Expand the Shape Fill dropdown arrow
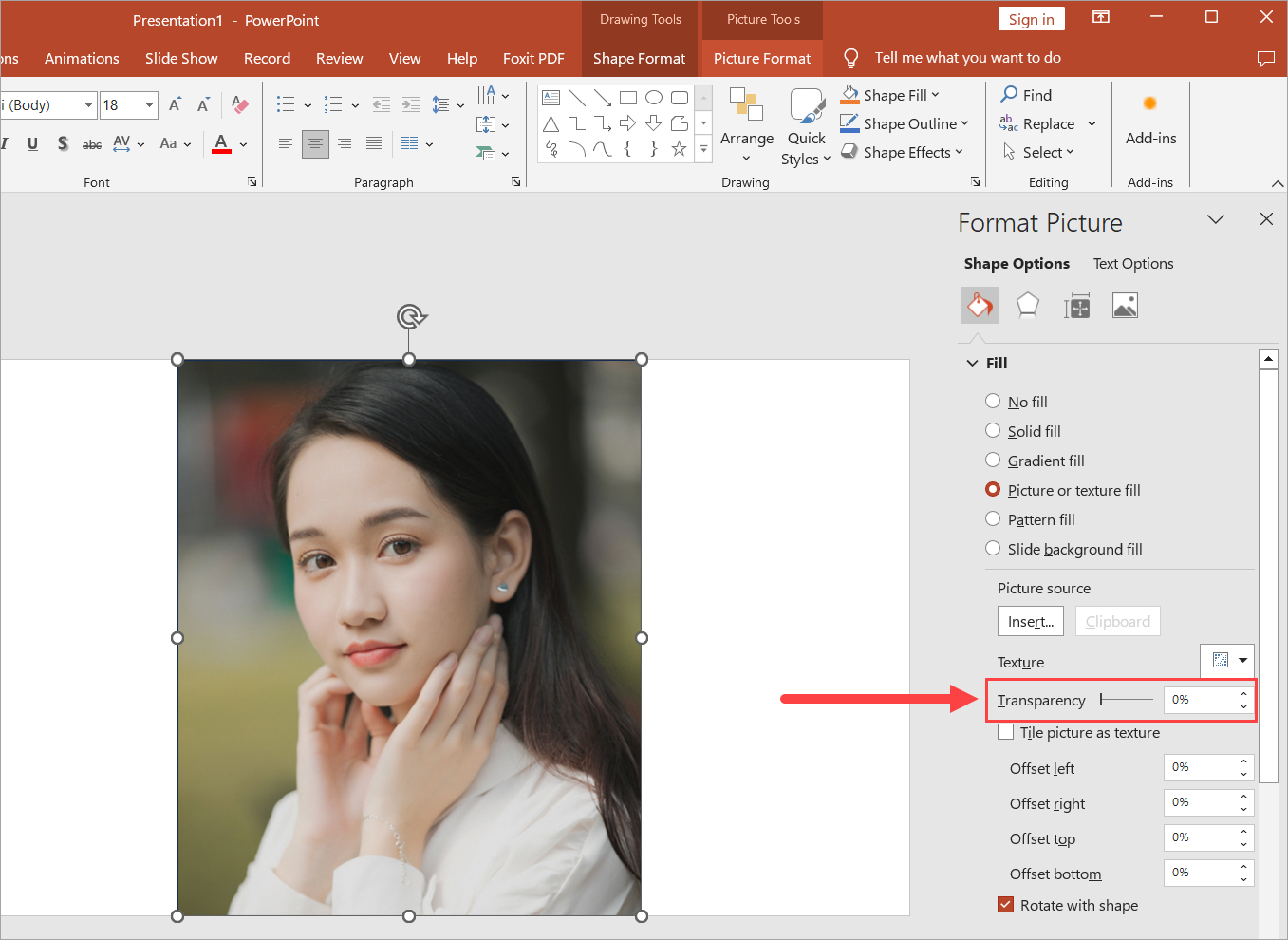The image size is (1288, 940). click(x=935, y=94)
